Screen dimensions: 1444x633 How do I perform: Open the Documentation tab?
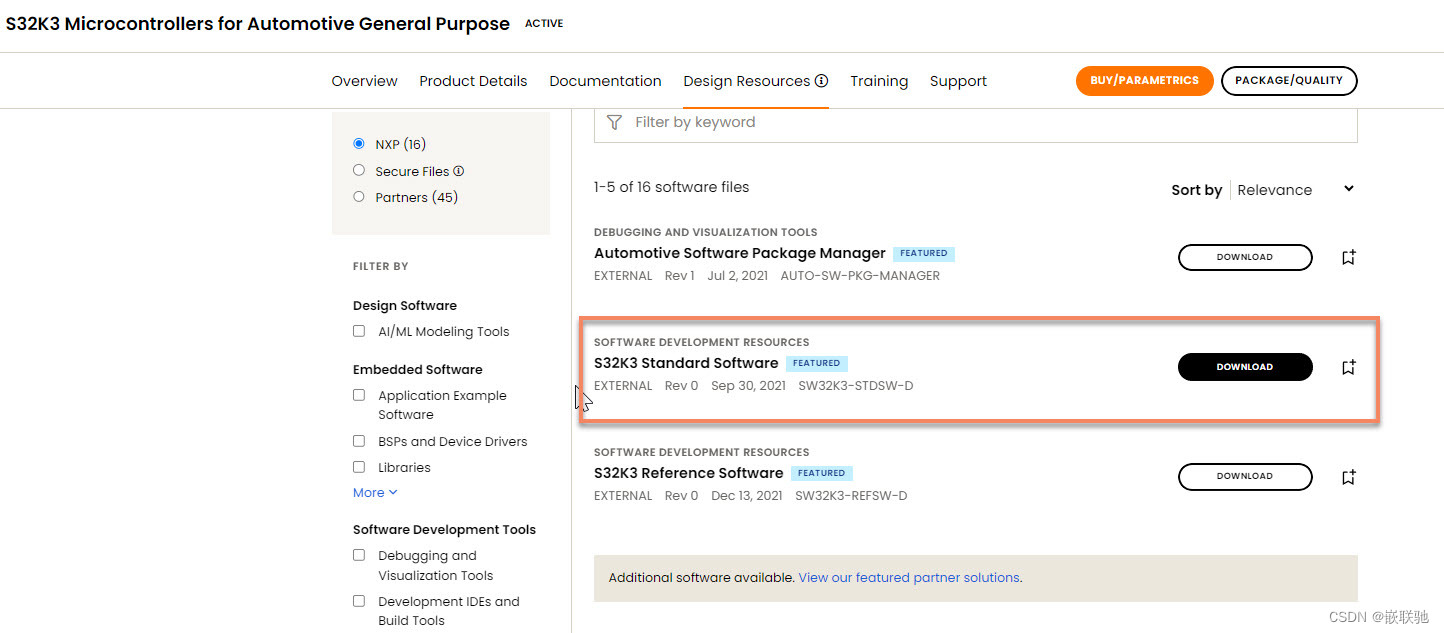tap(605, 81)
